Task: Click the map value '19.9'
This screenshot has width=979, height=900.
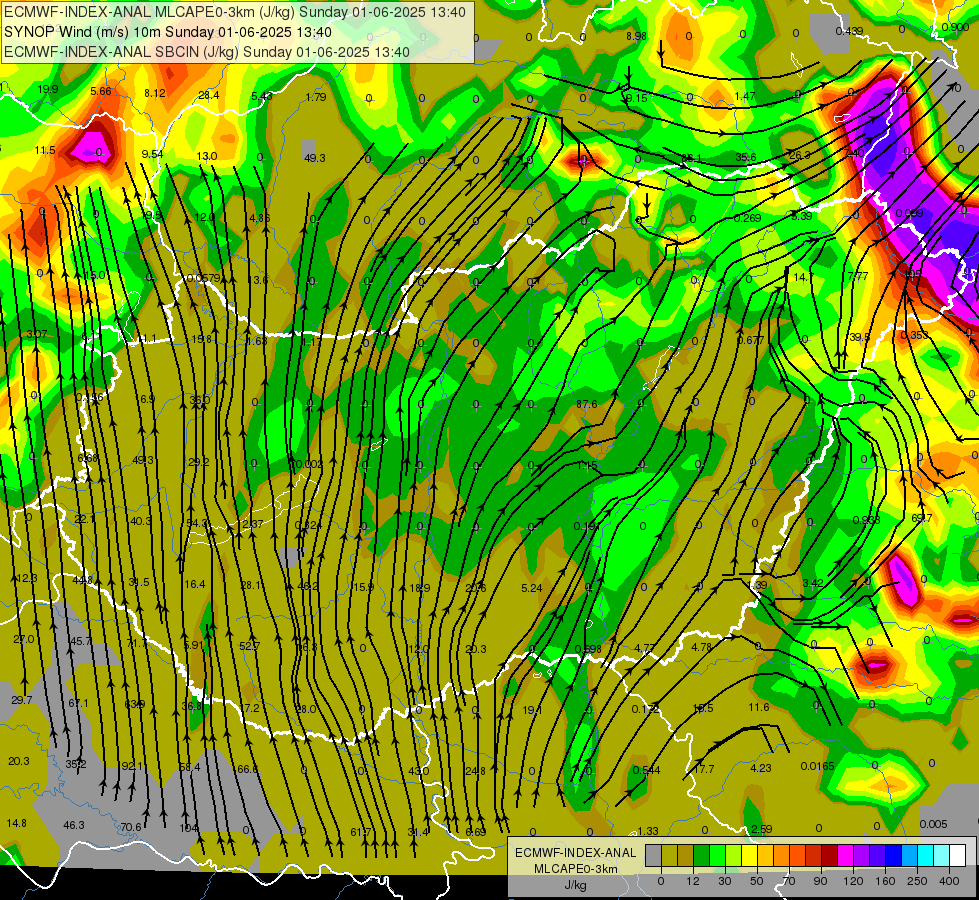Action: (x=47, y=89)
